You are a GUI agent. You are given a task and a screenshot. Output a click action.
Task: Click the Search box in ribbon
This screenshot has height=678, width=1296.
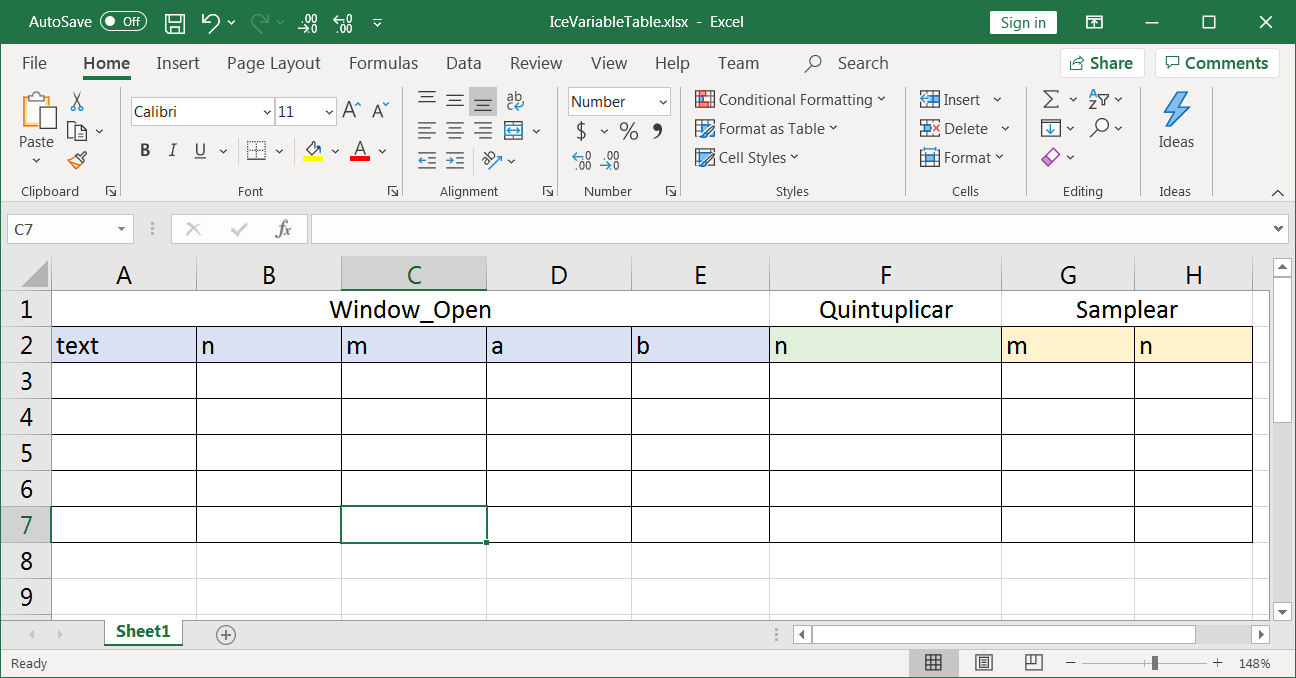pyautogui.click(x=847, y=63)
